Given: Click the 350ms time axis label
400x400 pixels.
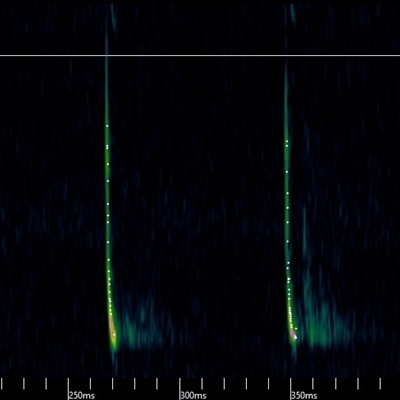Looking at the screenshot, I should click(304, 396).
